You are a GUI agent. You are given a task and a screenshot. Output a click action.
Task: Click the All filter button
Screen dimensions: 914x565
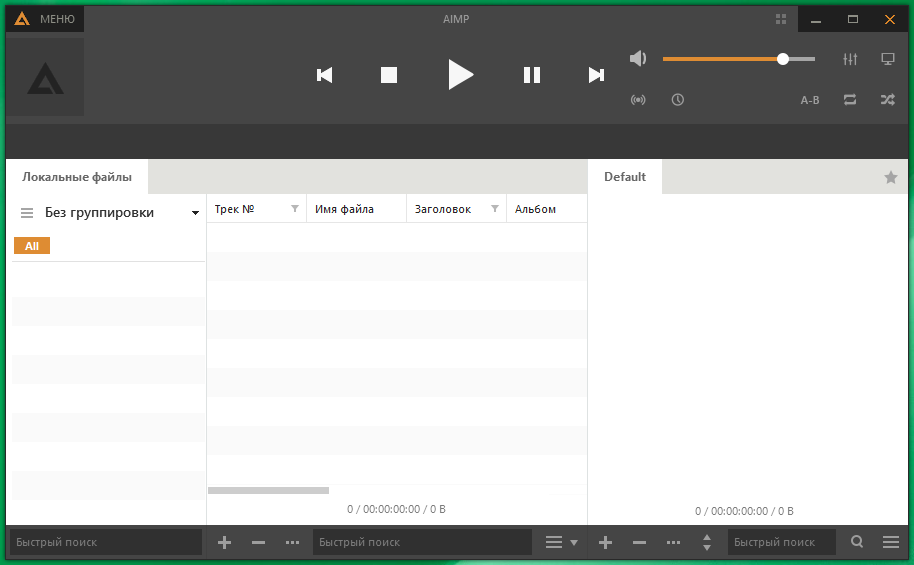coord(32,246)
